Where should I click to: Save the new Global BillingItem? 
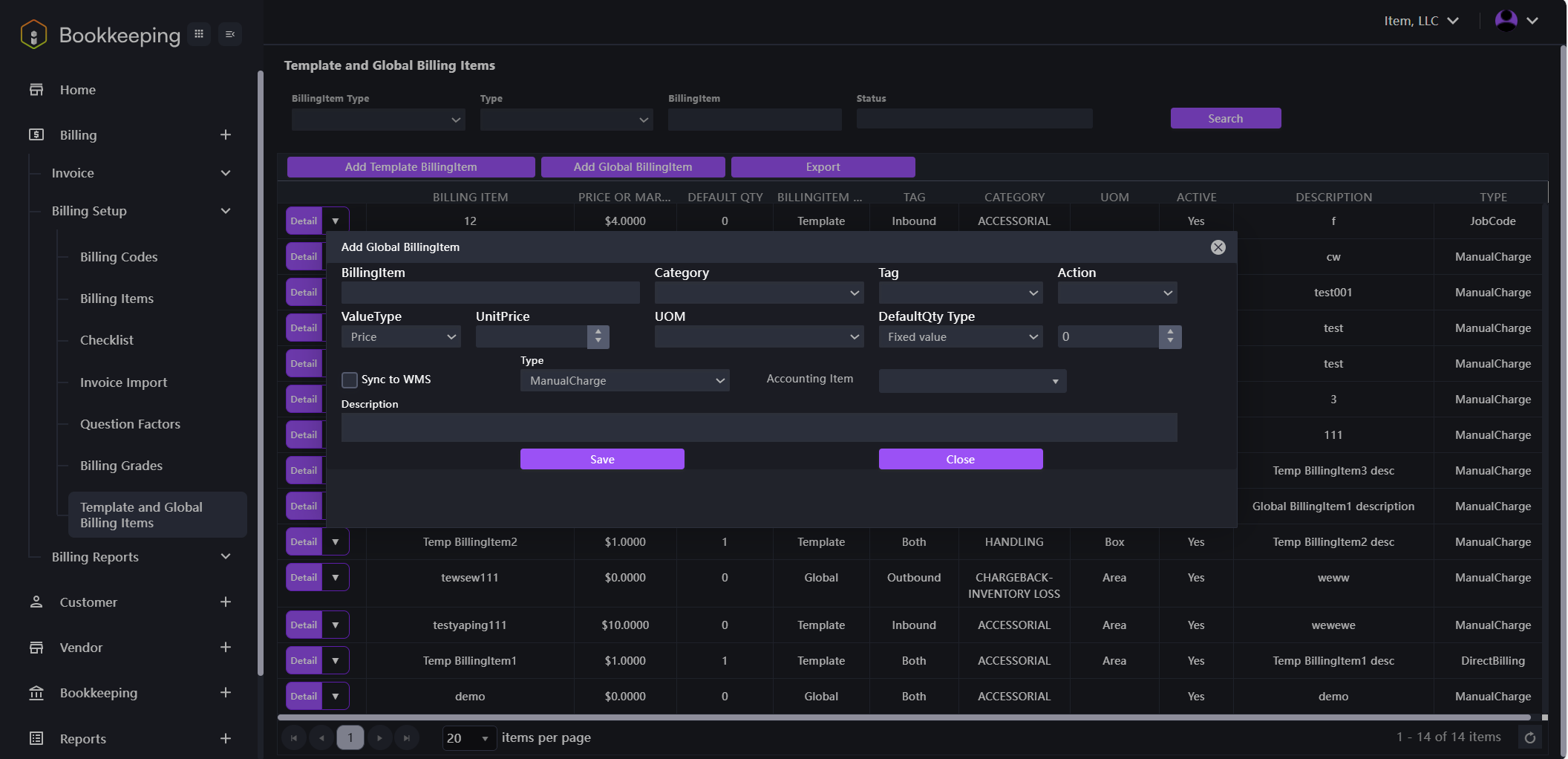[601, 458]
